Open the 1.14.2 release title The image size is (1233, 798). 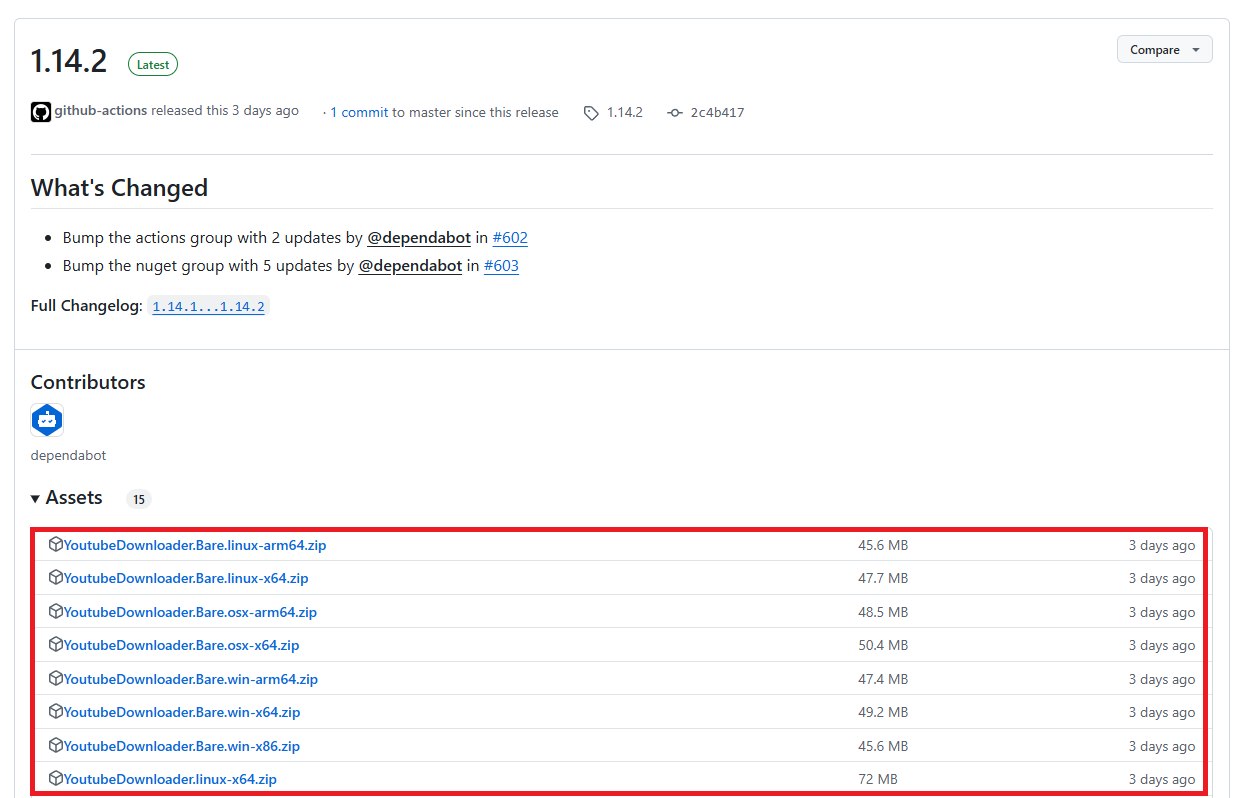point(69,62)
